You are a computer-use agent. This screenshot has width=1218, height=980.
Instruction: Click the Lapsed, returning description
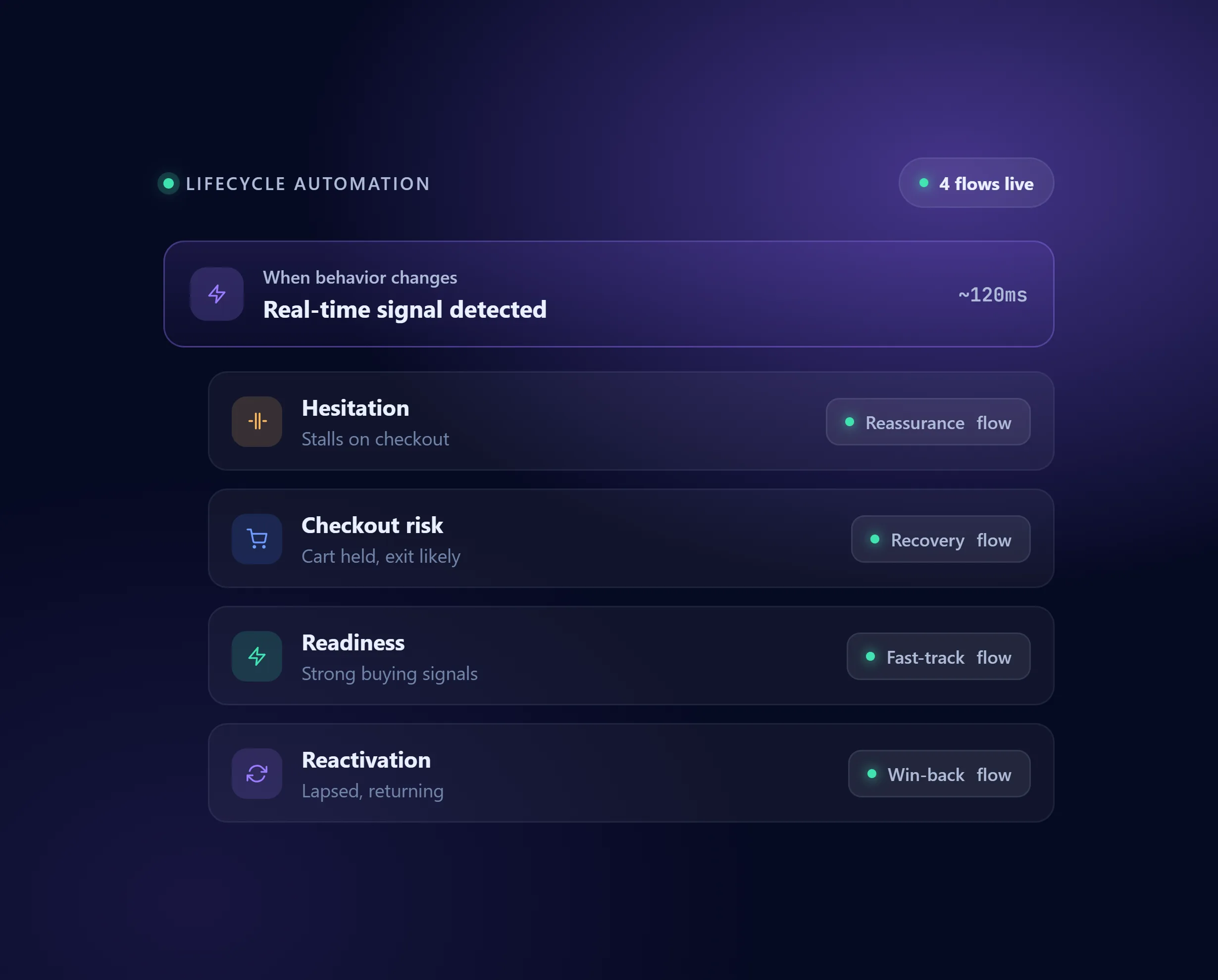click(x=373, y=791)
